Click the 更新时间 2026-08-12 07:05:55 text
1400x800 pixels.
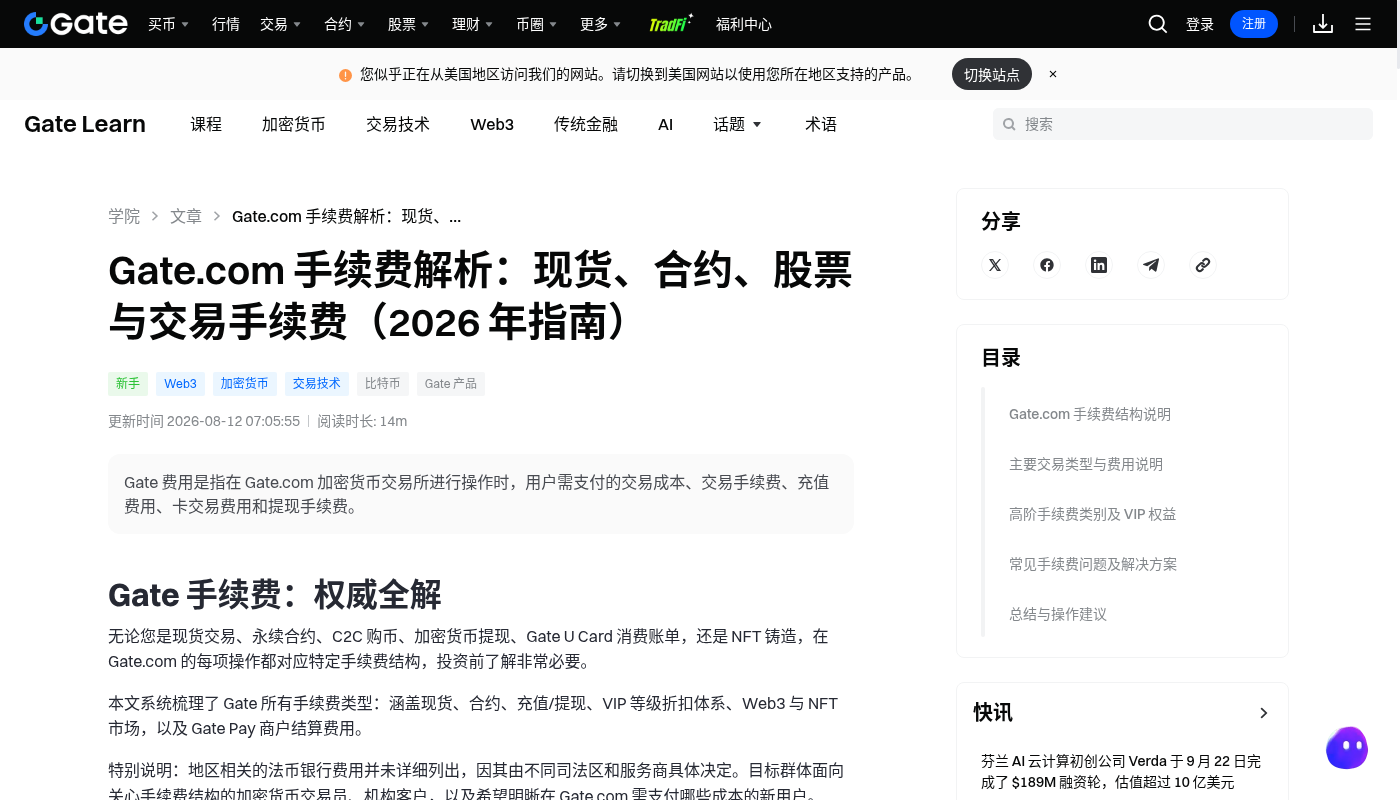[204, 421]
